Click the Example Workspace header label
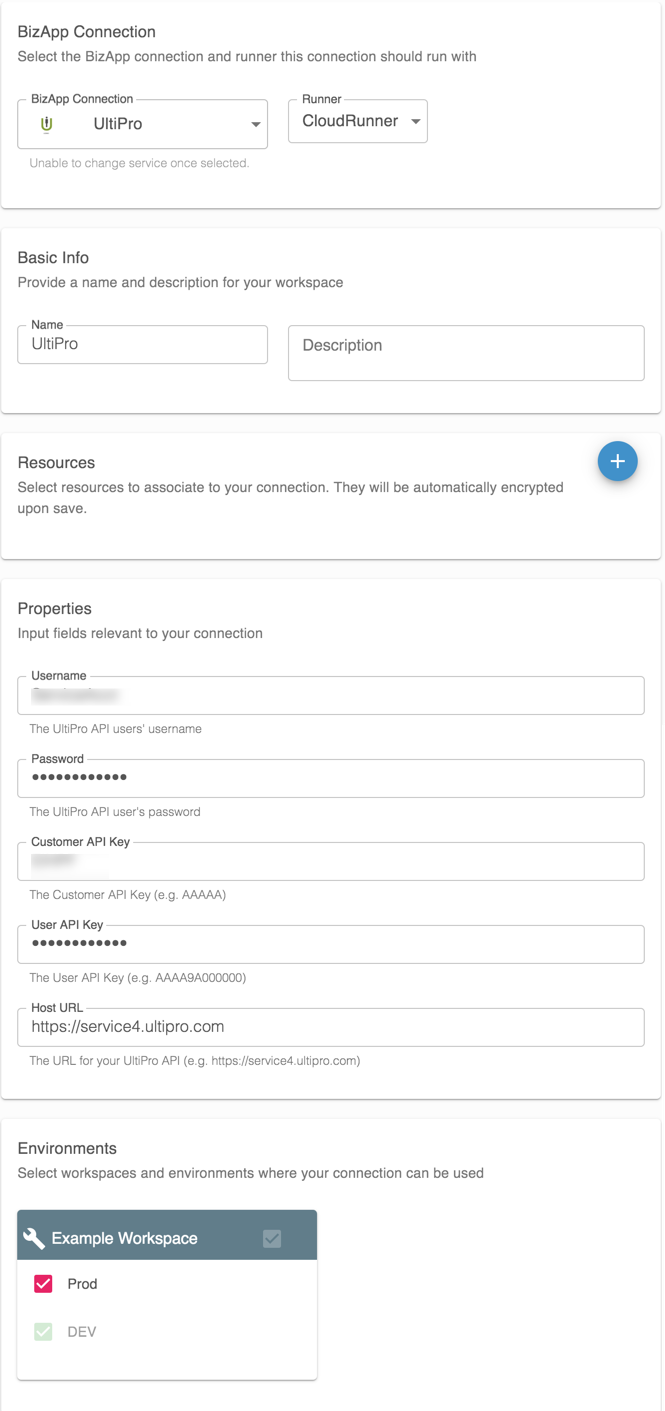Image resolution: width=665 pixels, height=1411 pixels. [125, 1238]
